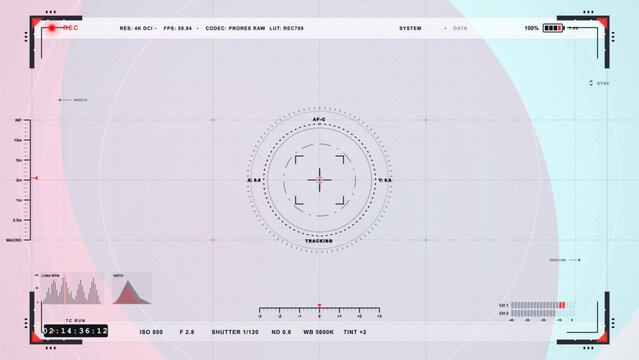639x360 pixels.
Task: Click the Y: 0.0 coordinate readout
Action: coord(385,180)
